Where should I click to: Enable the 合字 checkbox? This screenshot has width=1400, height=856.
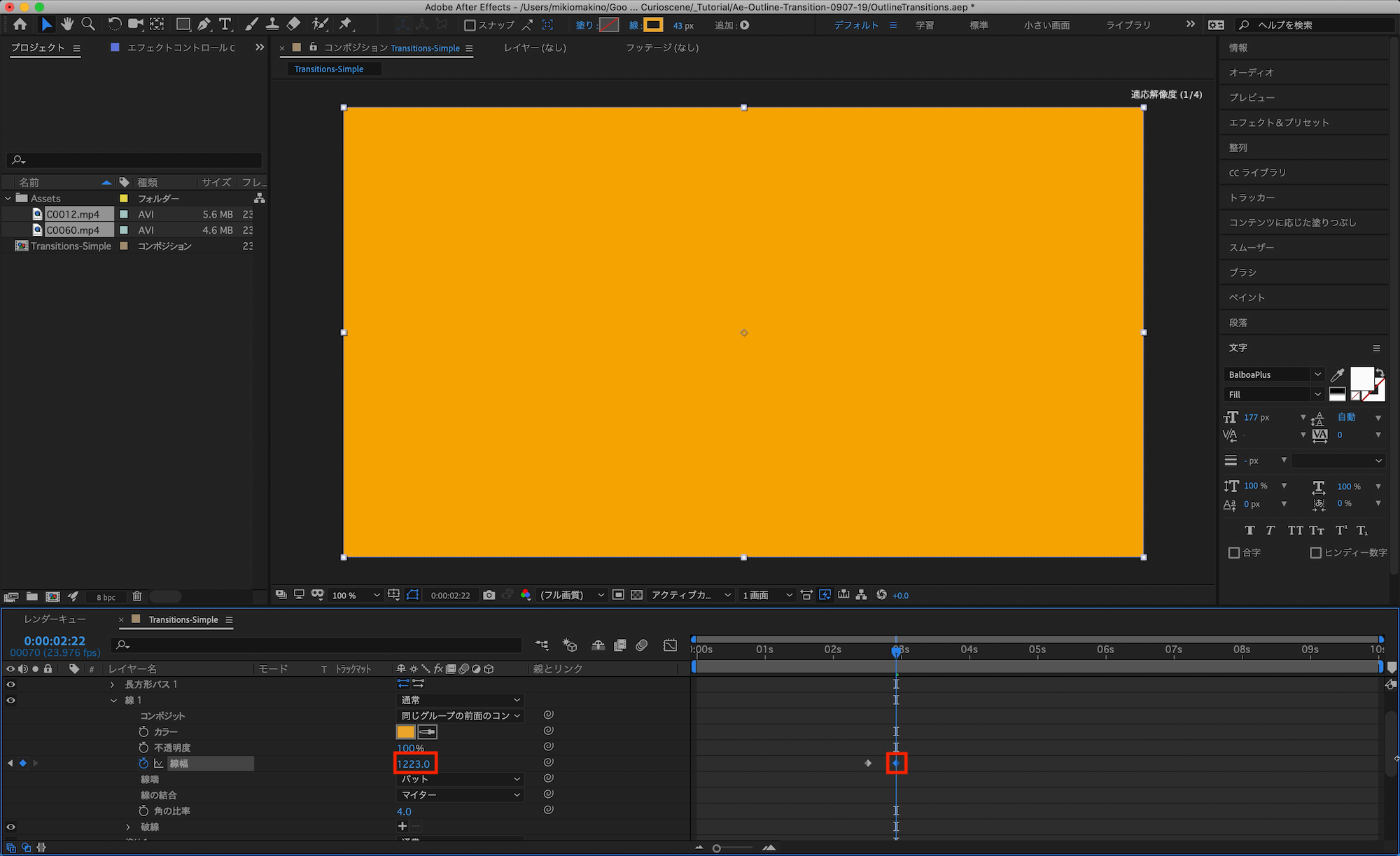[x=1234, y=553]
